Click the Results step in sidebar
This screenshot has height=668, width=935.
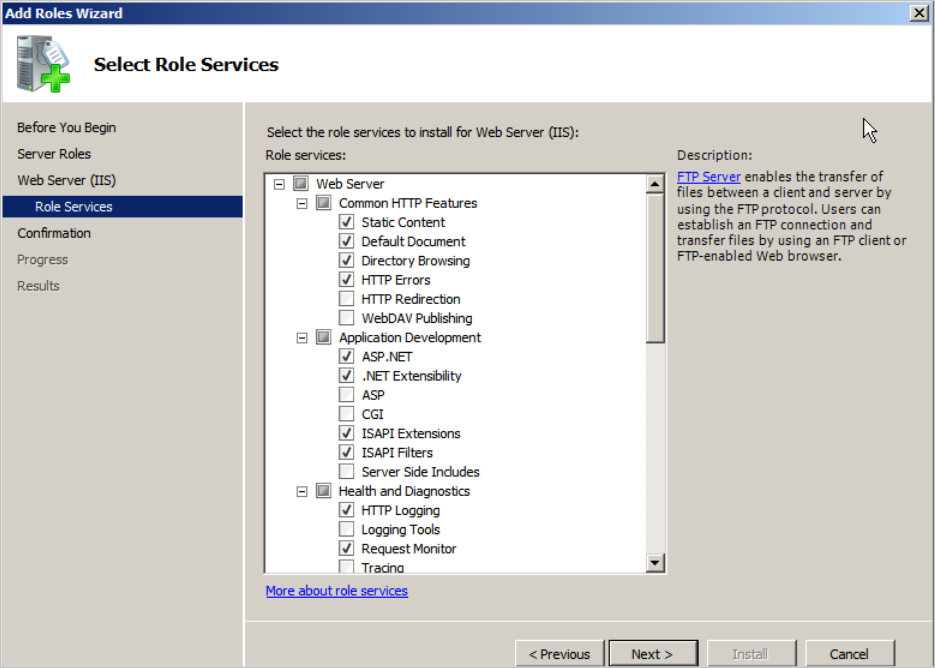point(38,286)
